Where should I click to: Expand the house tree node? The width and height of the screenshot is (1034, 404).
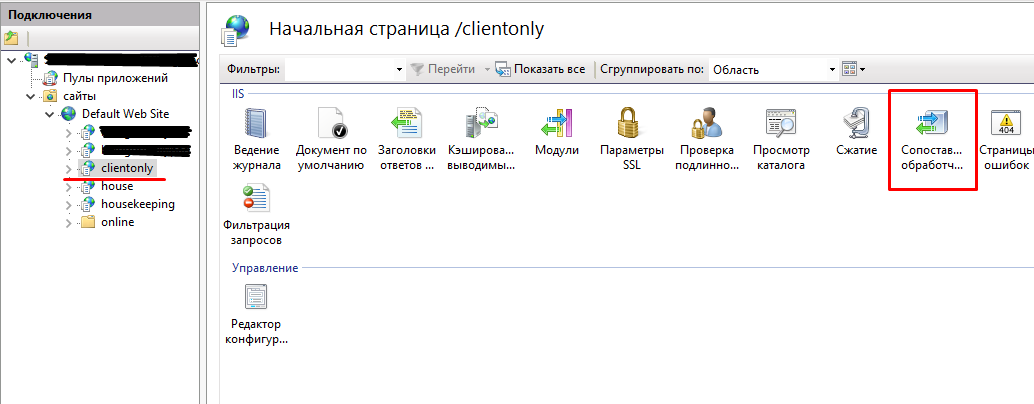point(69,187)
